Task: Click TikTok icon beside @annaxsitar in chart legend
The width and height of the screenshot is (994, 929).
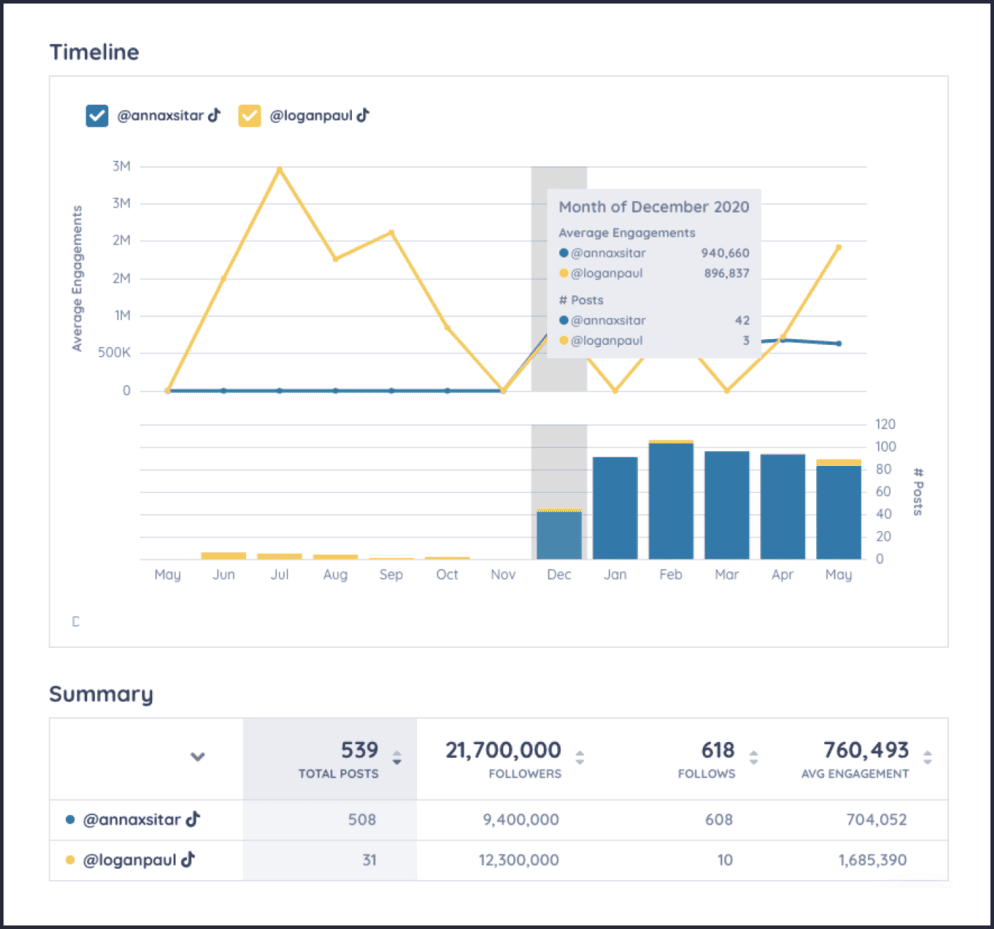Action: [214, 115]
